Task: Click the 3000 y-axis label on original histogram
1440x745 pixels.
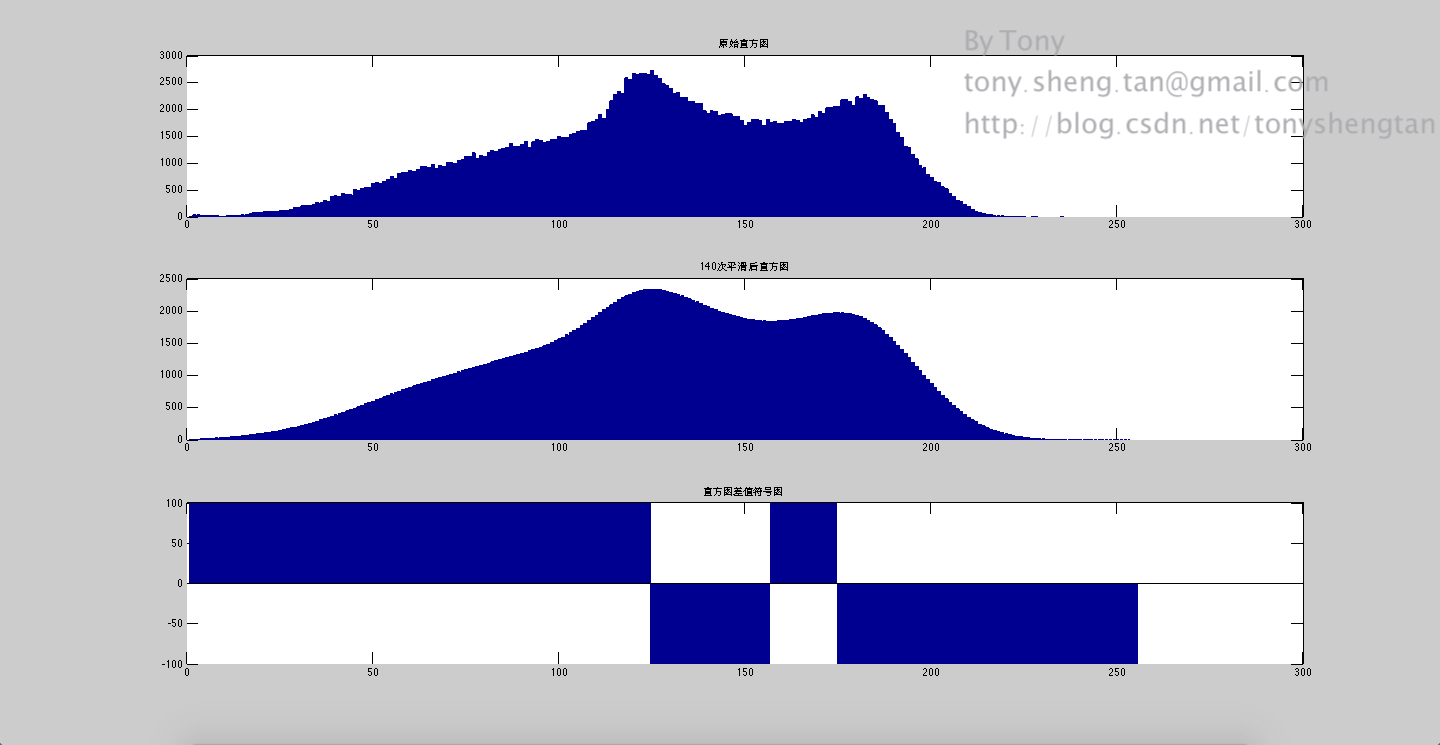Action: click(170, 56)
